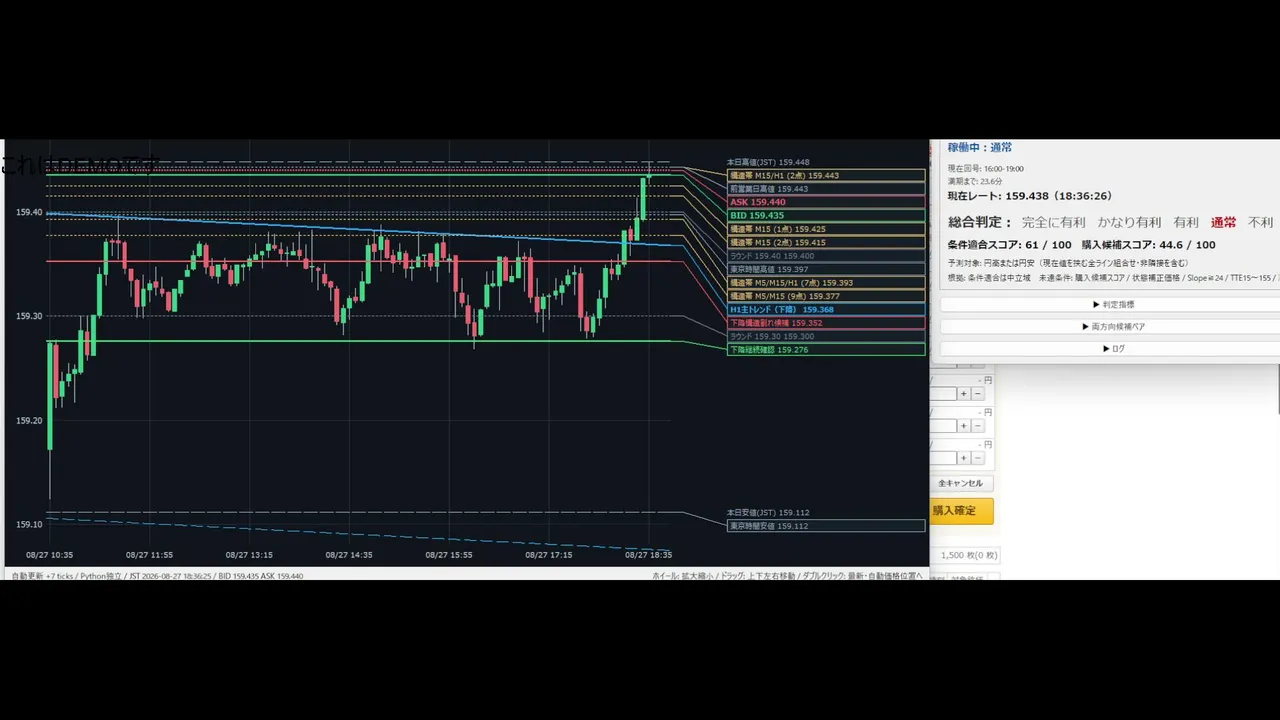Click the 構造帯 M5/M15/H1 (7点) 159.393 label

coord(826,283)
